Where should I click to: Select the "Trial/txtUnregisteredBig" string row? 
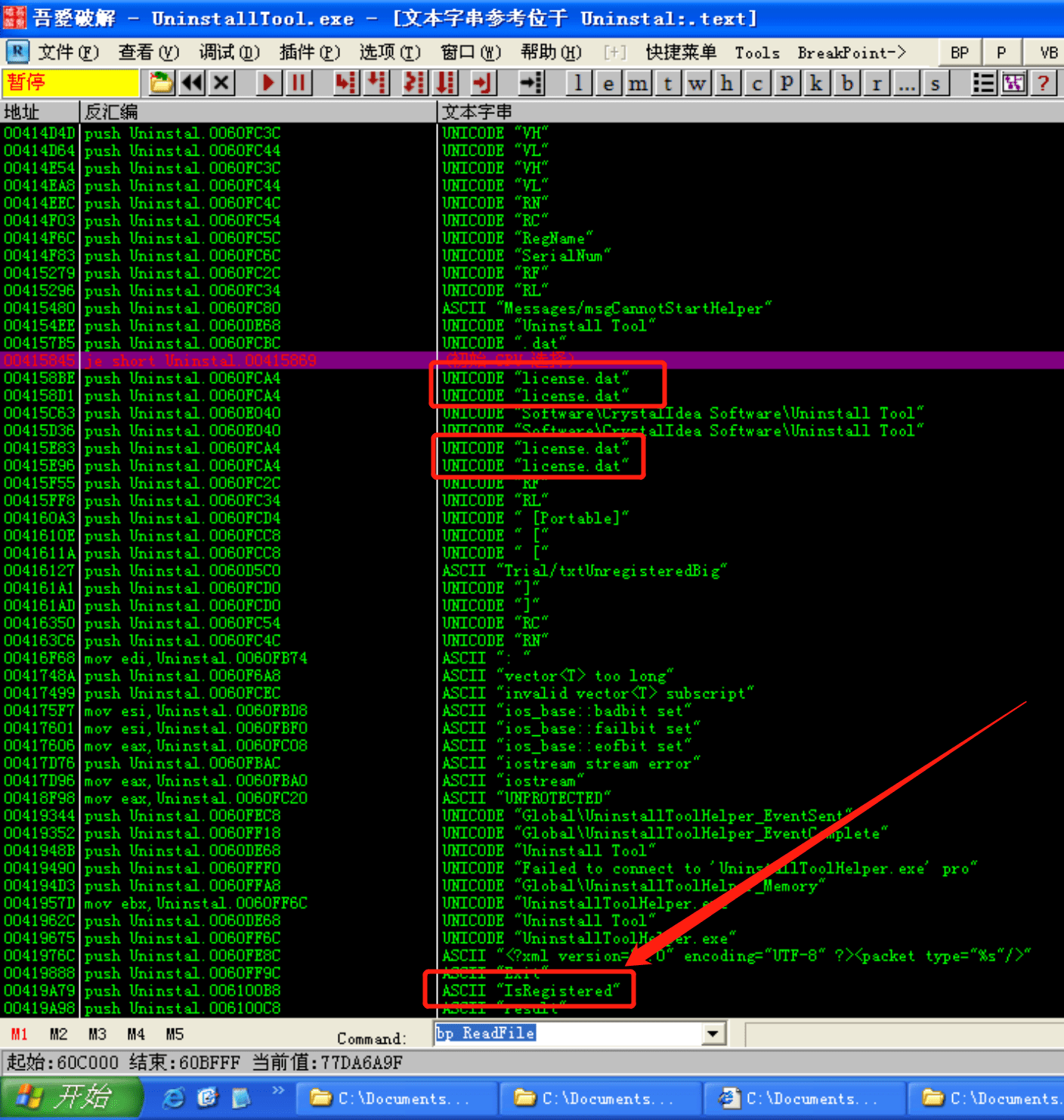click(532, 571)
